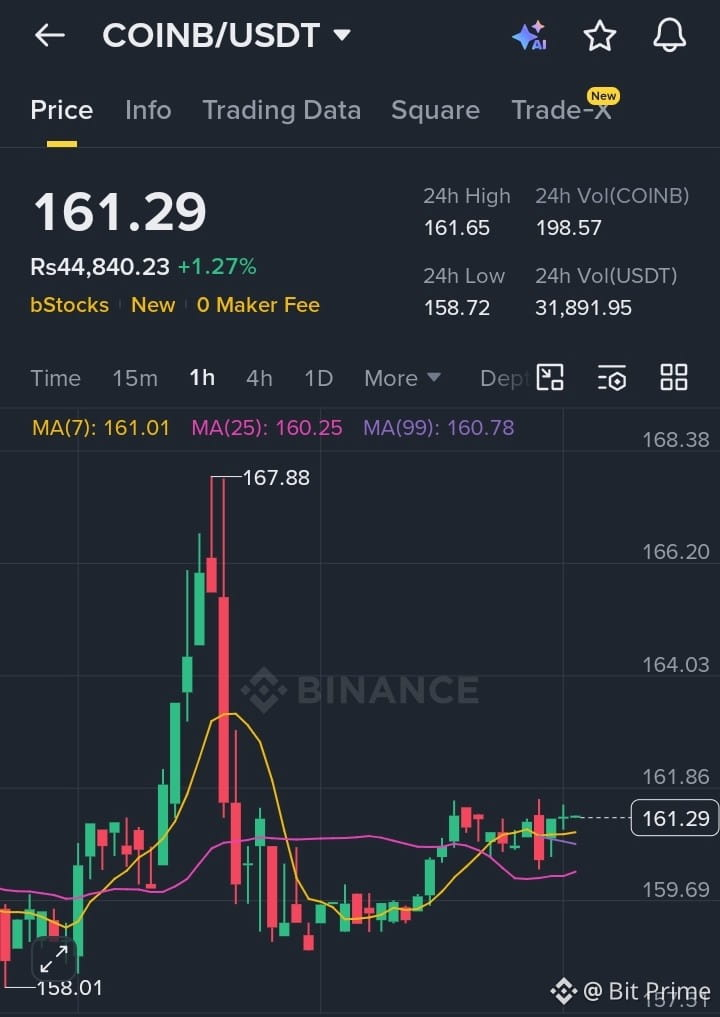Viewport: 720px width, 1017px height.
Task: Tap the large 161.29 price
Action: pyautogui.click(x=120, y=211)
